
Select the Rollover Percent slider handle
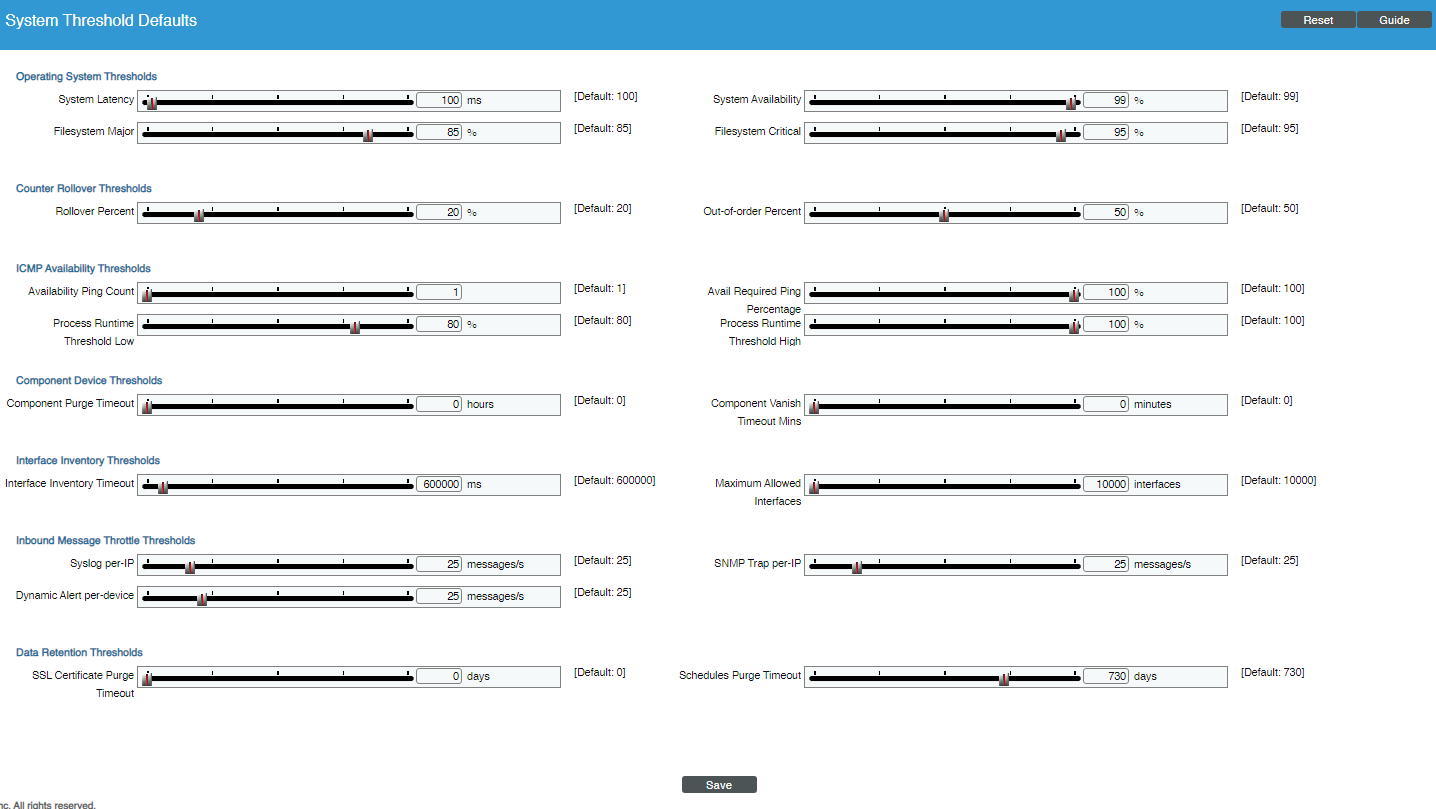click(x=198, y=212)
